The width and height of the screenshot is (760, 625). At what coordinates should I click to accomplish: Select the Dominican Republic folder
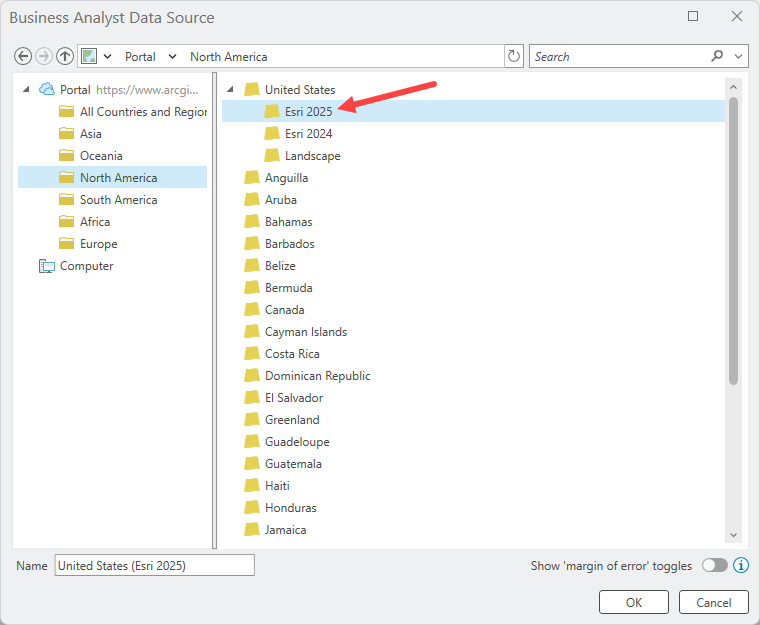(x=307, y=376)
